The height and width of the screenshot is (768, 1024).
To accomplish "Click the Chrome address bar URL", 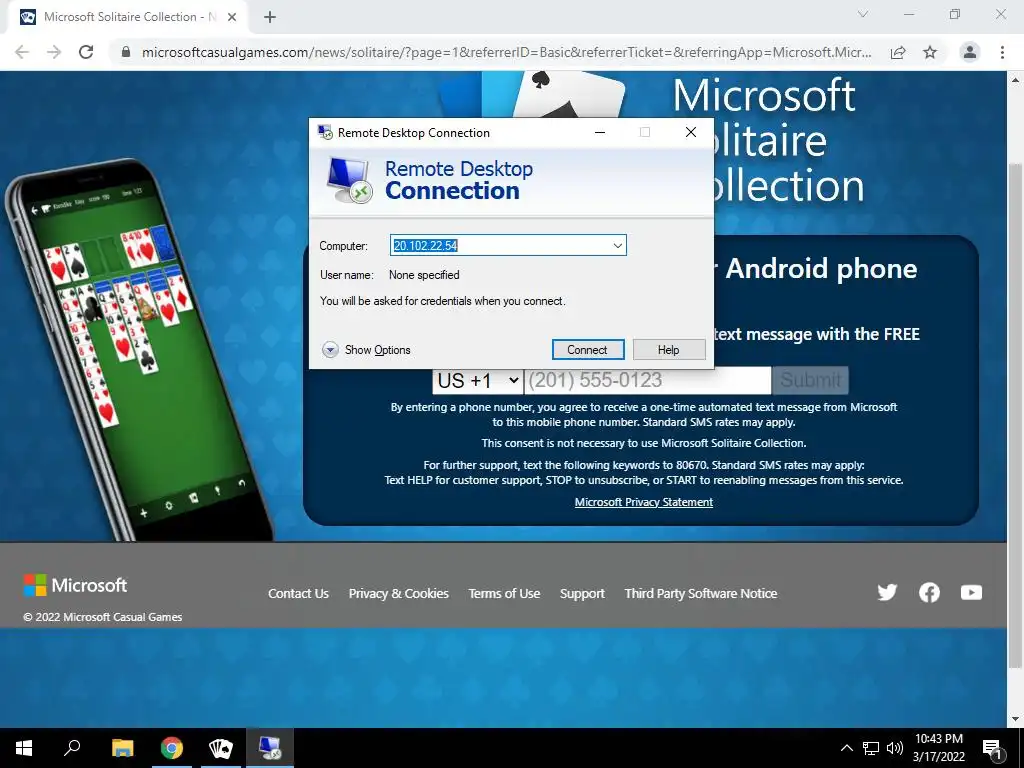I will click(x=507, y=52).
